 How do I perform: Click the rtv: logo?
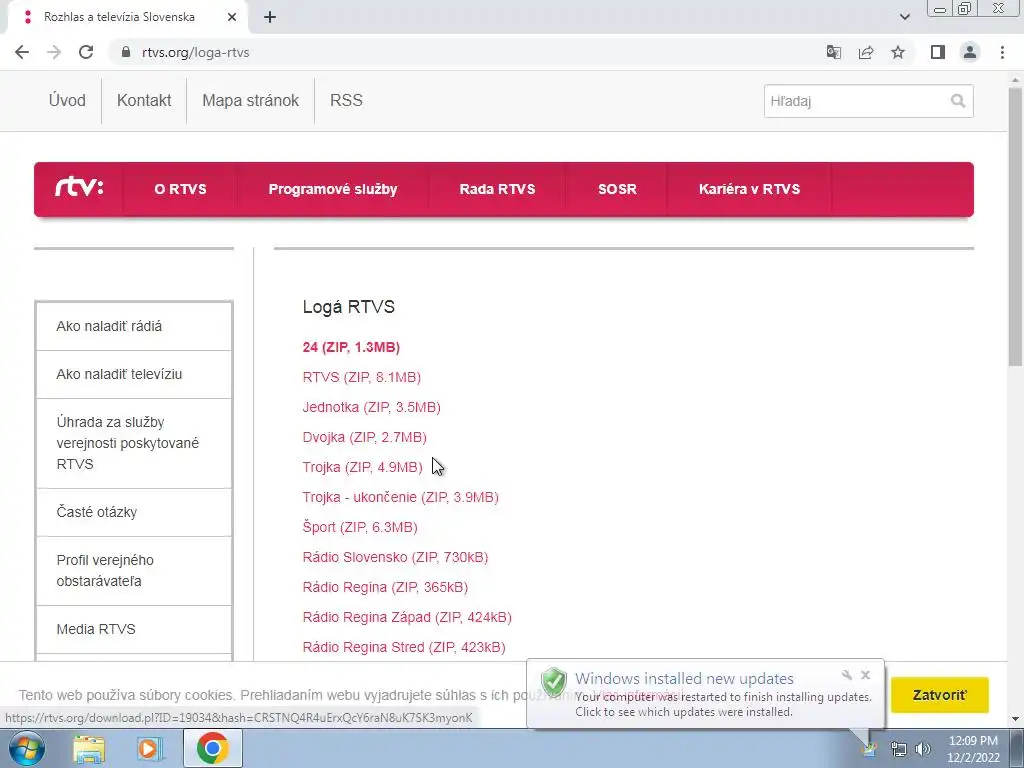pos(79,189)
